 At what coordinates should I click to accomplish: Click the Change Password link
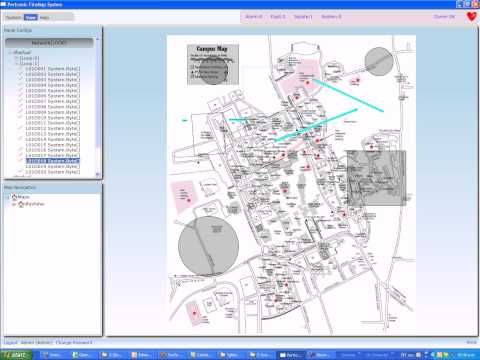point(74,342)
